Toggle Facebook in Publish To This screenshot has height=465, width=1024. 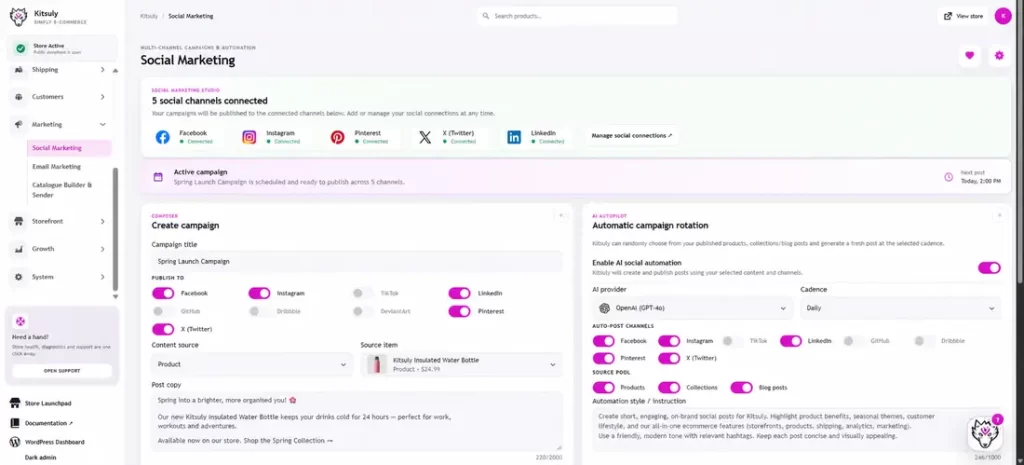click(x=163, y=293)
